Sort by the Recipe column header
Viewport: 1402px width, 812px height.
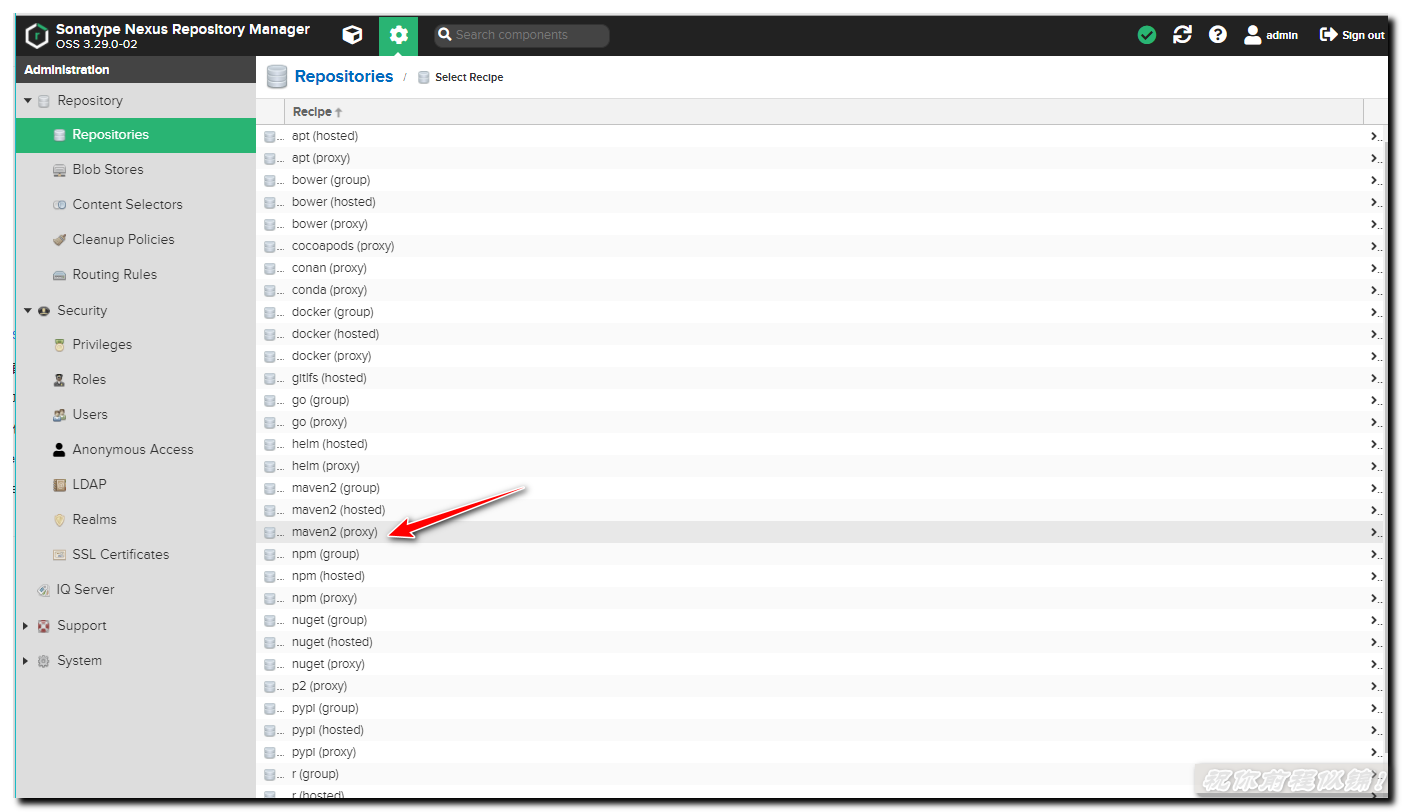(824, 112)
